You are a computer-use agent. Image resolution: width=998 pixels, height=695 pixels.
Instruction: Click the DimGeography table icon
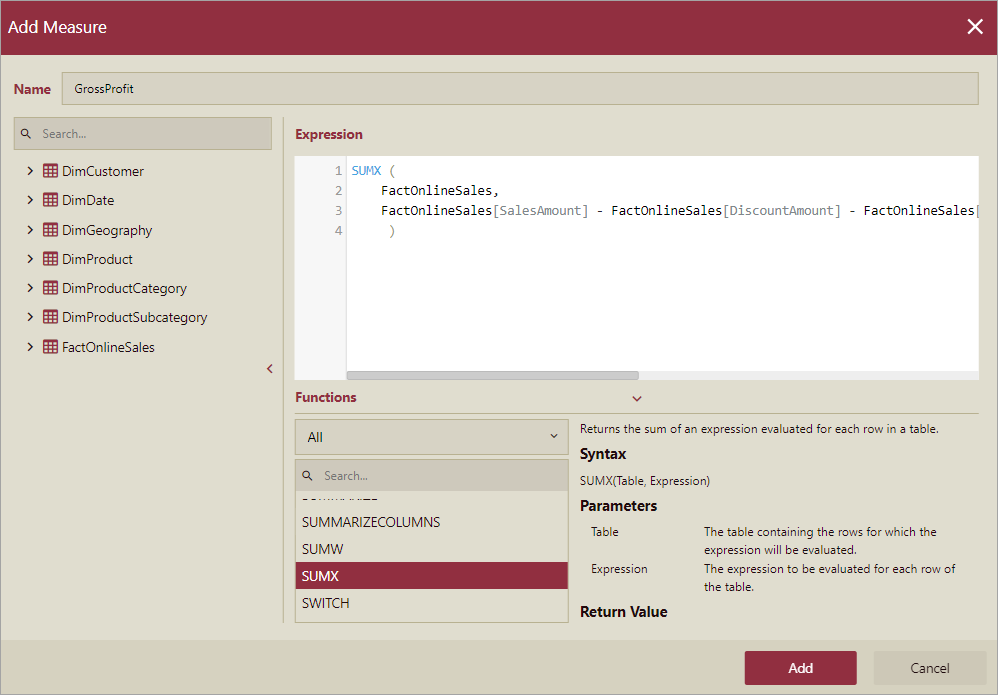click(x=50, y=230)
